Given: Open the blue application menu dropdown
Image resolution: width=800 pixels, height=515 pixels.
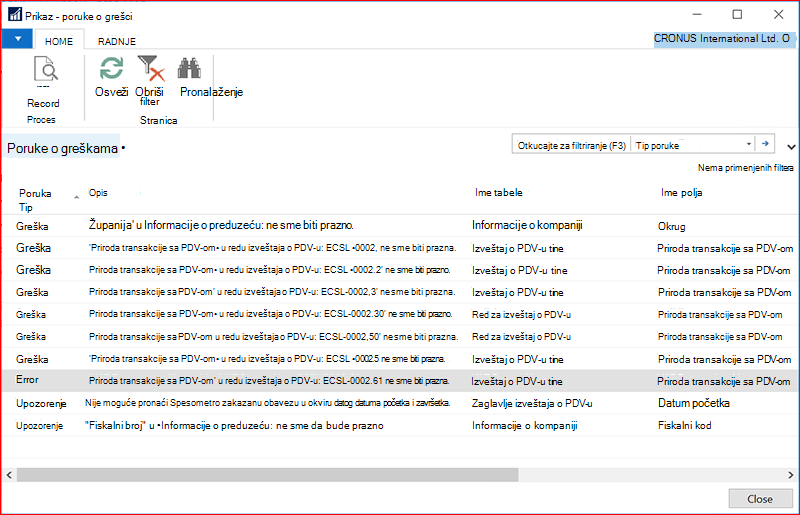Looking at the screenshot, I should coord(17,39).
